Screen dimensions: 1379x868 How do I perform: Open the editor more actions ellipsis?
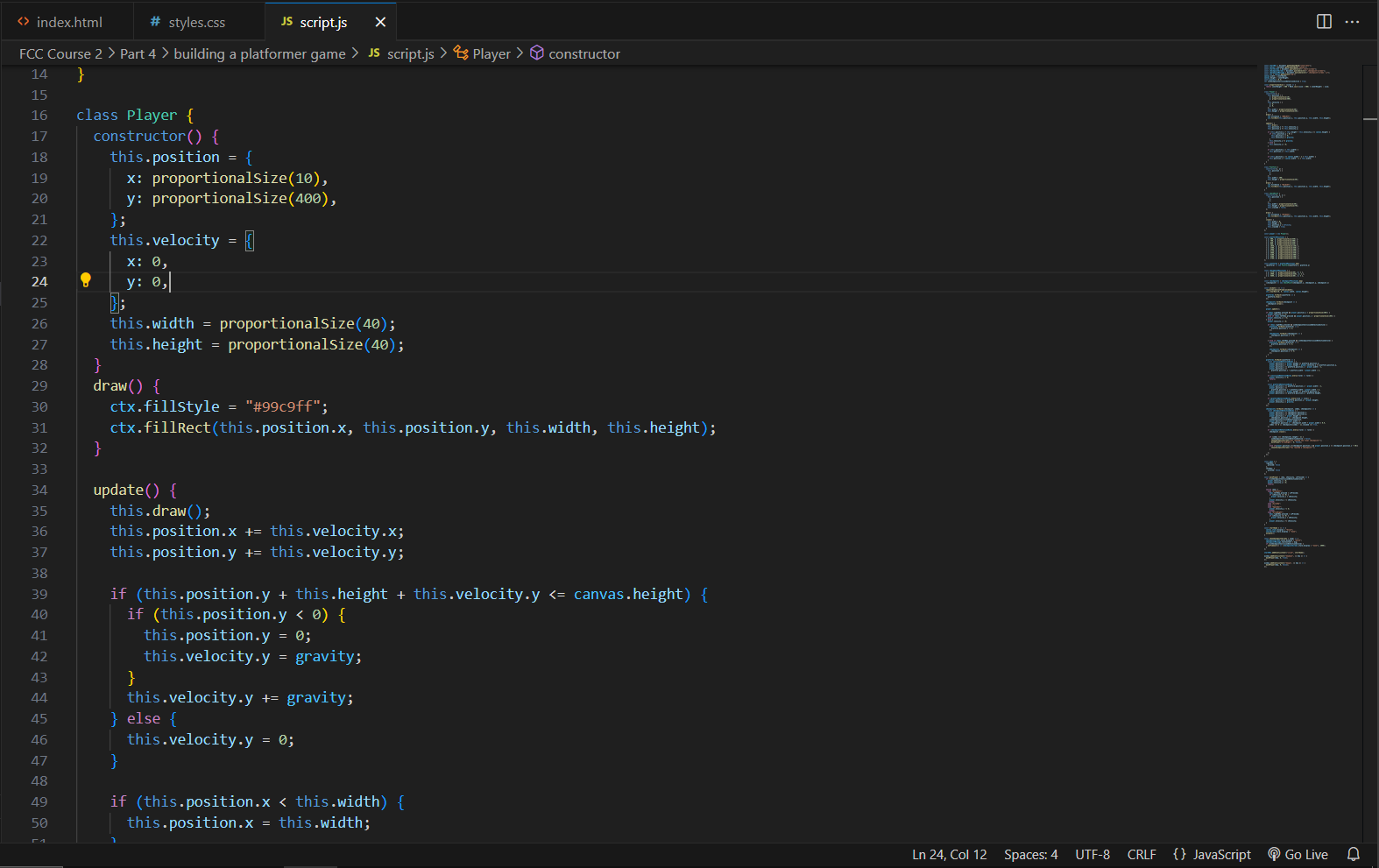click(x=1353, y=22)
